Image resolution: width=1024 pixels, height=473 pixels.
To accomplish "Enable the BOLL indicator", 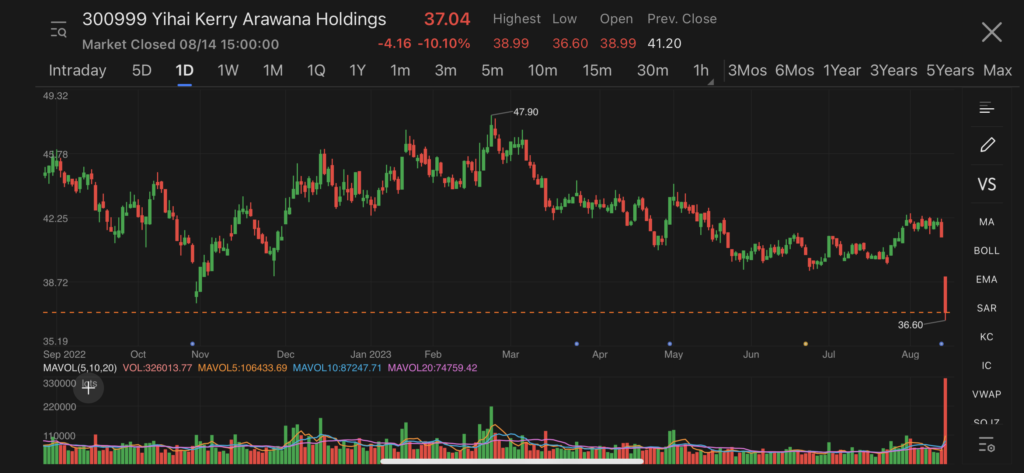I will [987, 251].
